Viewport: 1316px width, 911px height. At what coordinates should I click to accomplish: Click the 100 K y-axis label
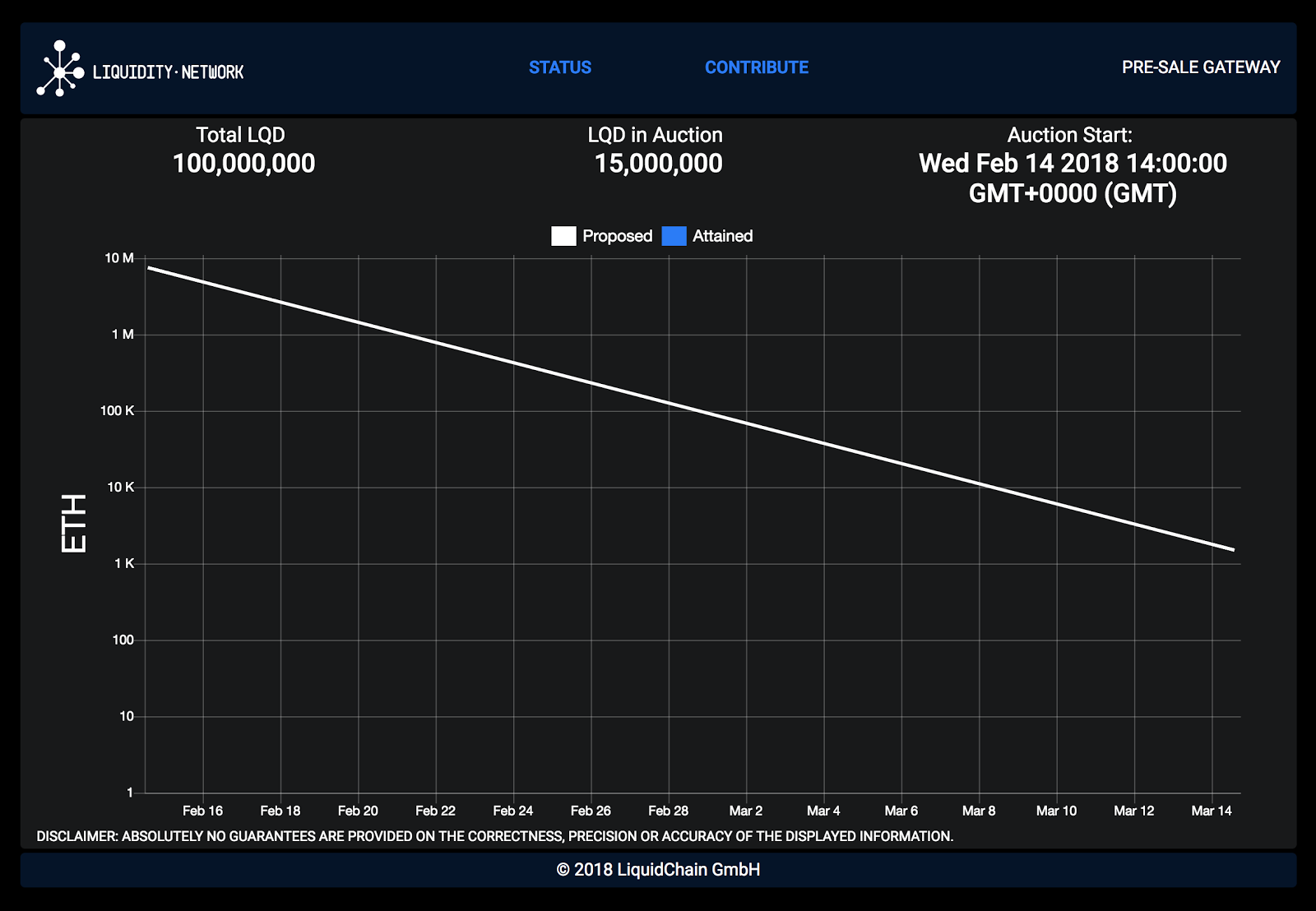tap(118, 411)
